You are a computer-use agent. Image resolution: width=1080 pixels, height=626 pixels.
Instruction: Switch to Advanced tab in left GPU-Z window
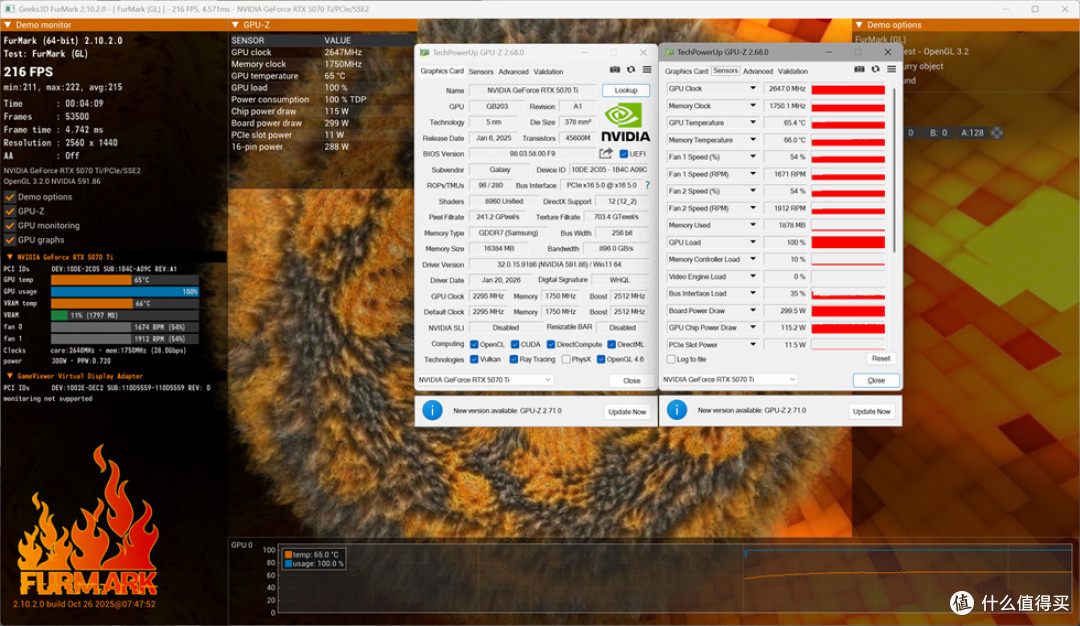tap(513, 72)
